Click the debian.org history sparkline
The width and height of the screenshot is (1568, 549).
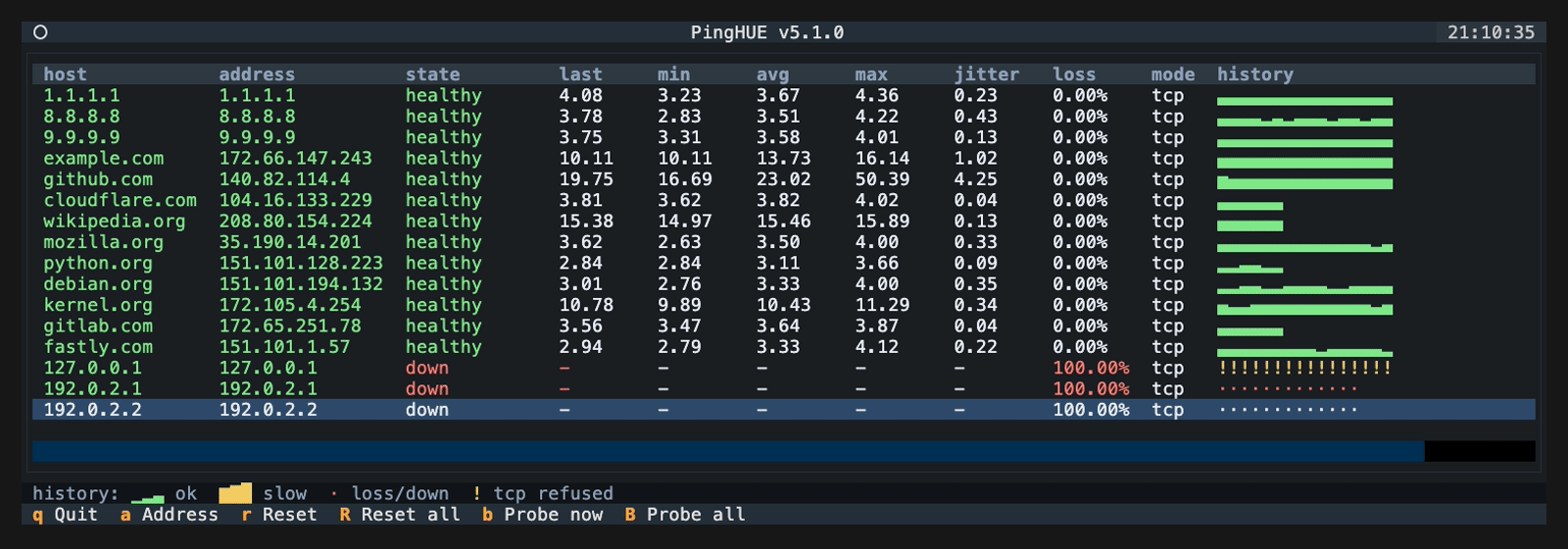pyautogui.click(x=1304, y=289)
